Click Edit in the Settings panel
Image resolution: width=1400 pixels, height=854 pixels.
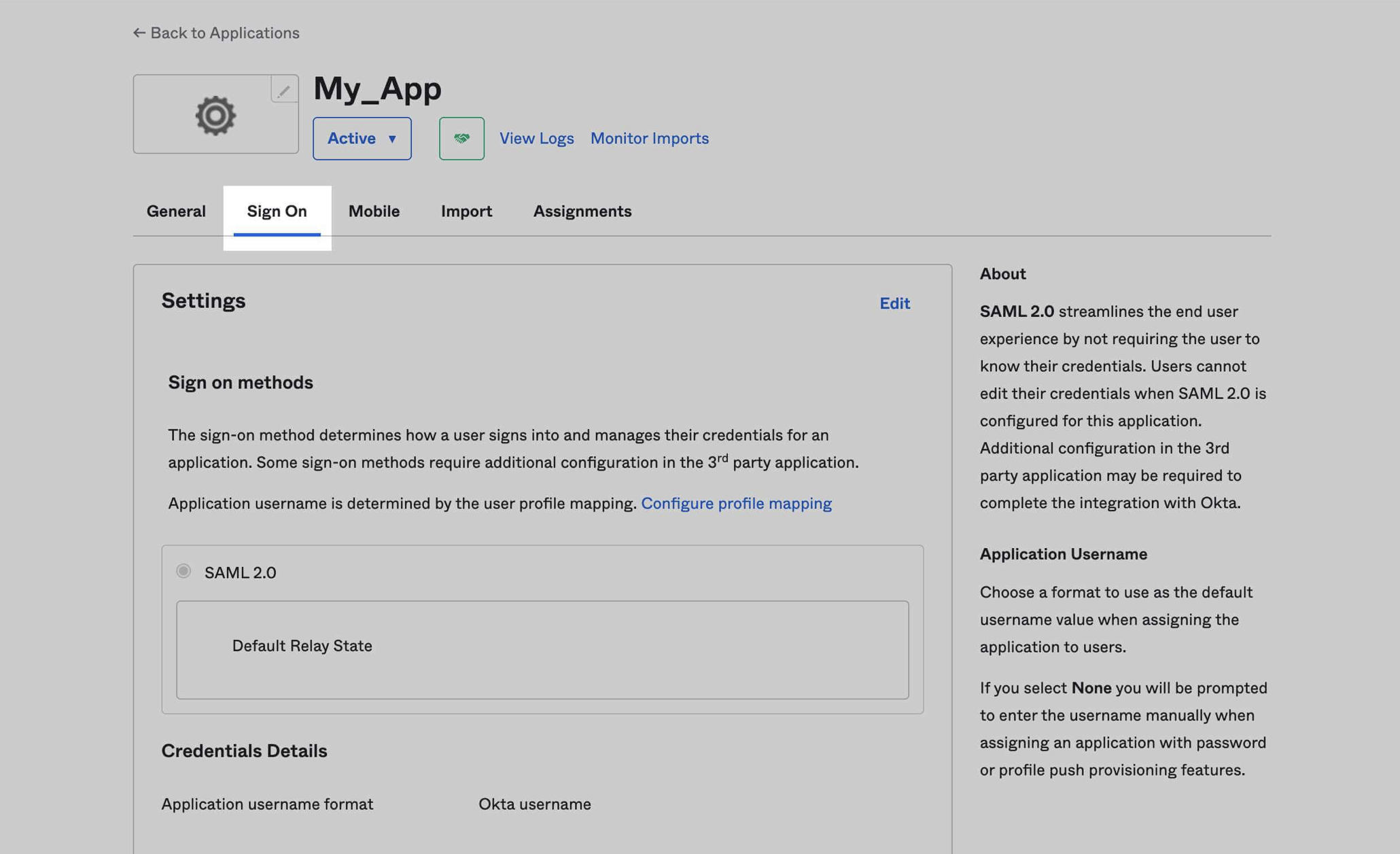(x=894, y=303)
